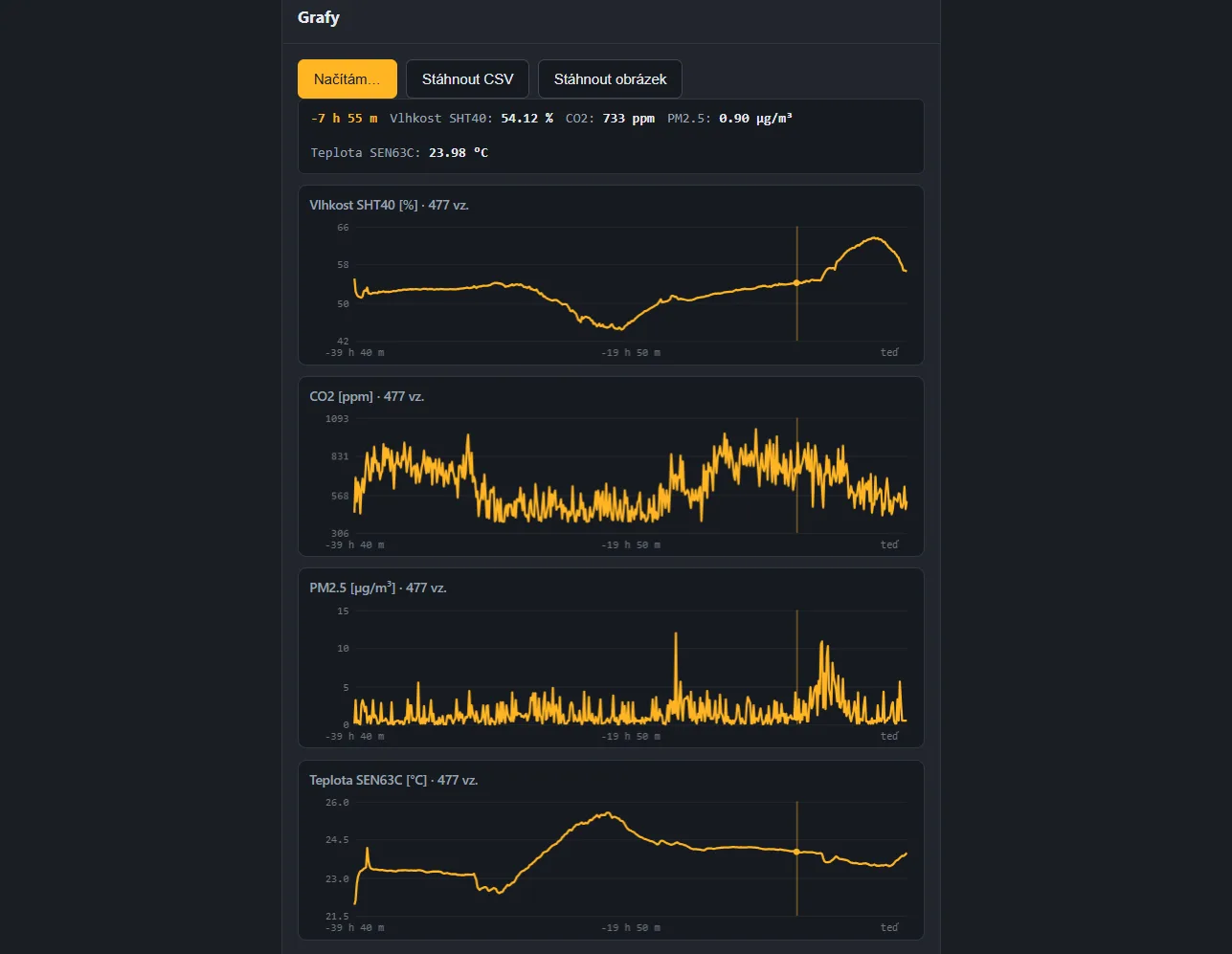Save chart using Stáhnout obrázek button
1232x954 pixels.
click(610, 79)
